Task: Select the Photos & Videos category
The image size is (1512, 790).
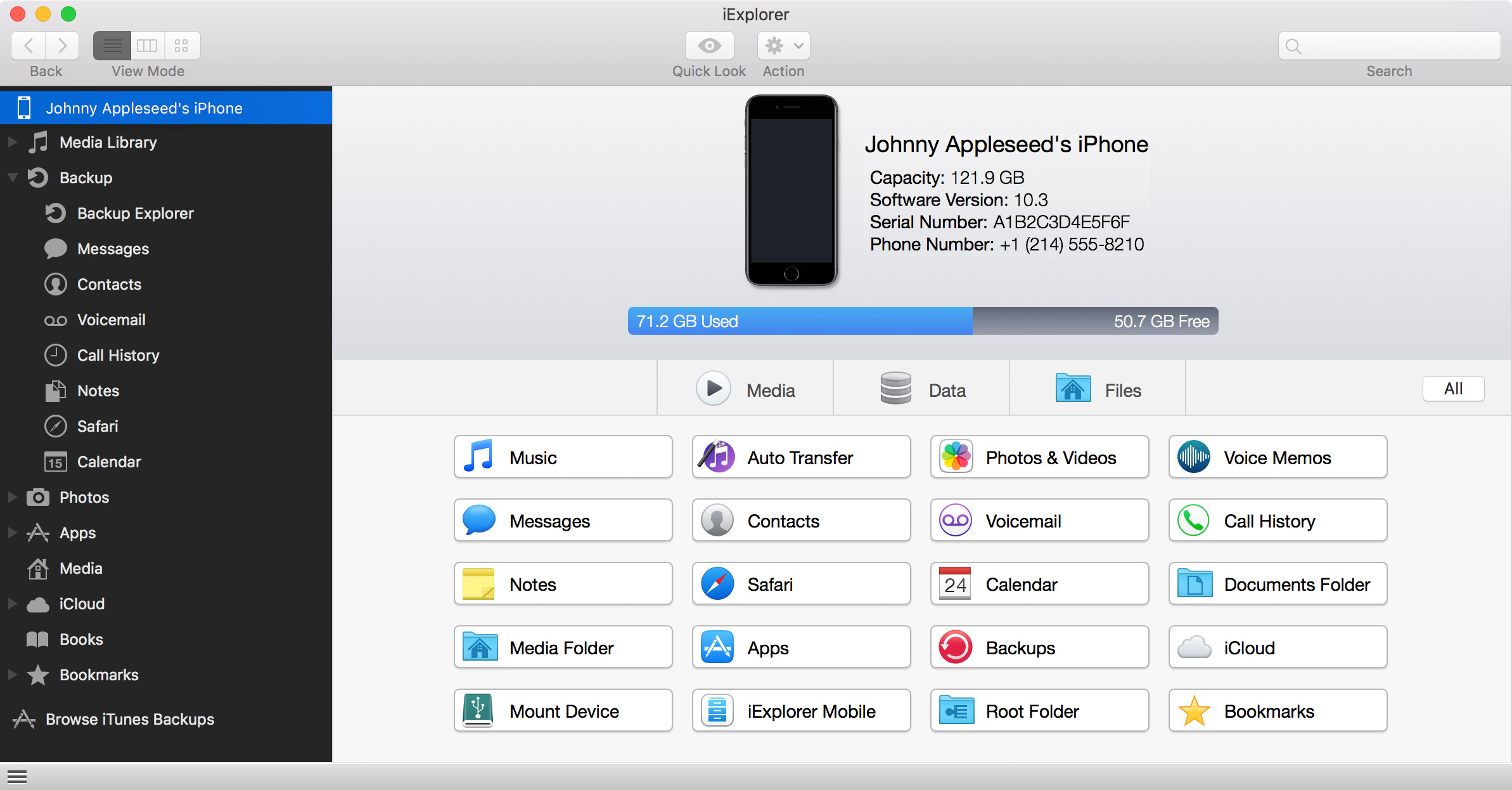Action: click(x=1039, y=457)
